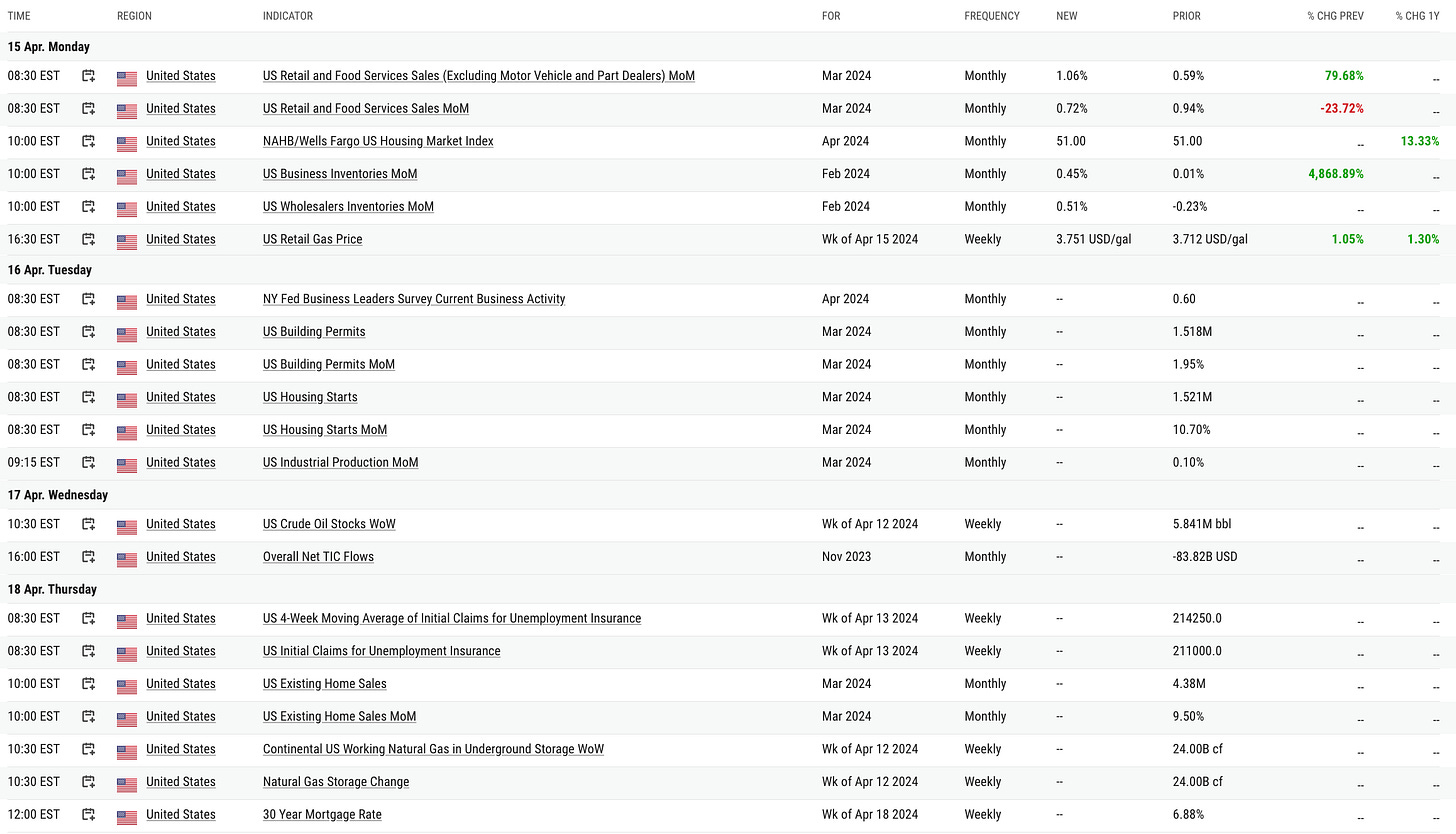
Task: Click the % CHG 1Y column header
Action: coord(1418,16)
